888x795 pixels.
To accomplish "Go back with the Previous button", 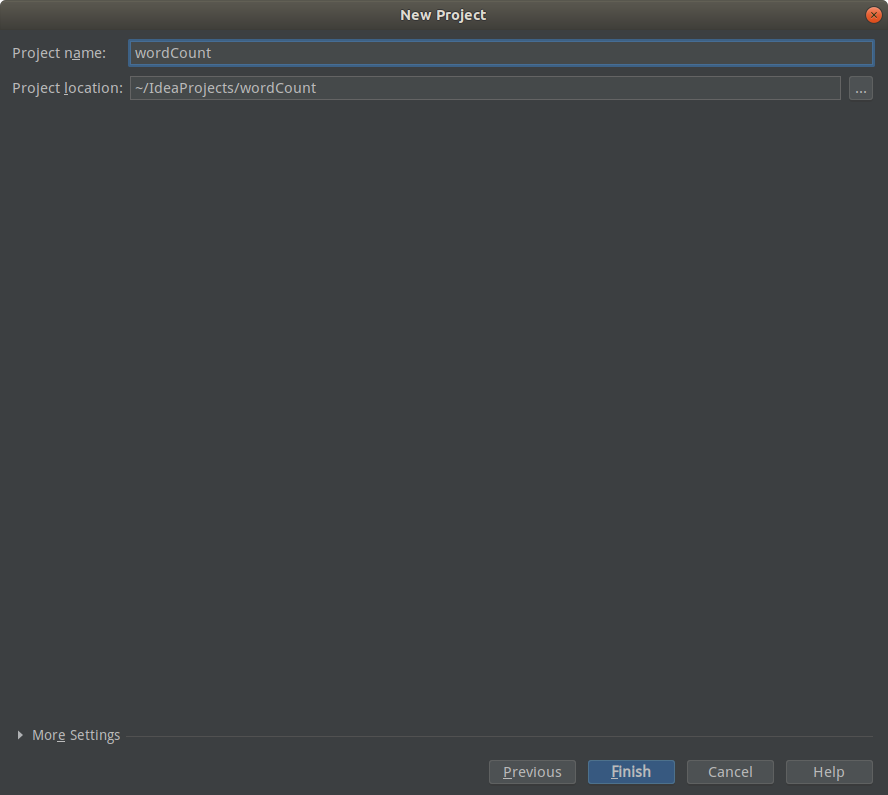I will coord(532,772).
